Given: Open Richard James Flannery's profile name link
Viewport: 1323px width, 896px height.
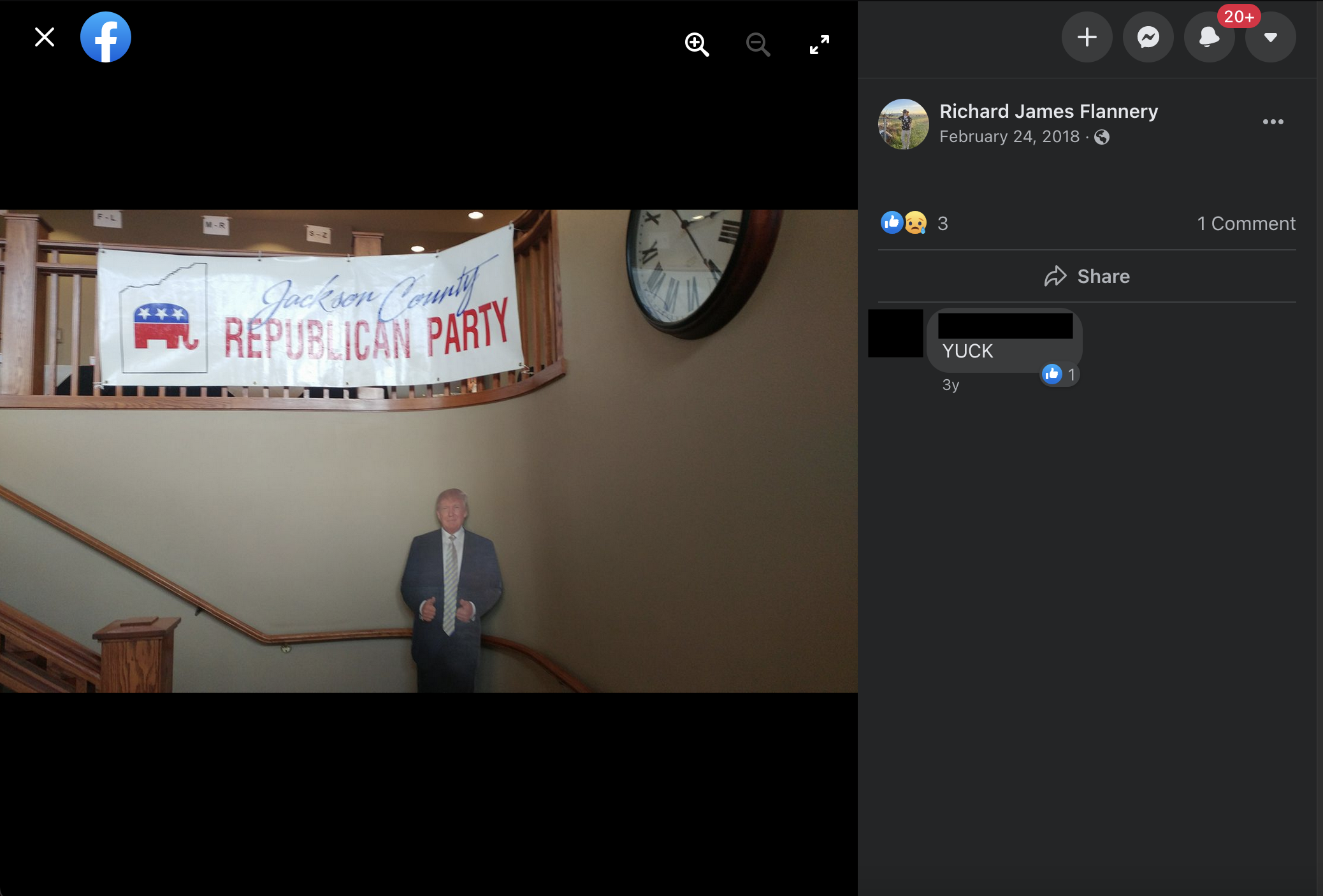Looking at the screenshot, I should pos(1048,112).
